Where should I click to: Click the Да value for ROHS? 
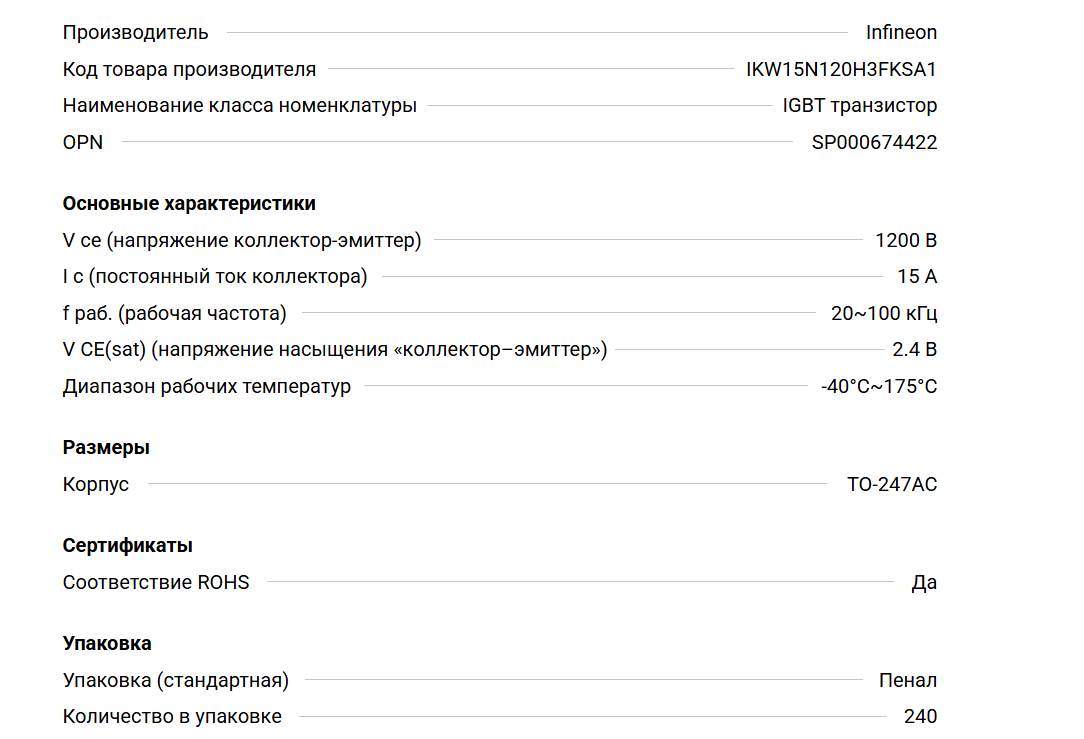[924, 582]
